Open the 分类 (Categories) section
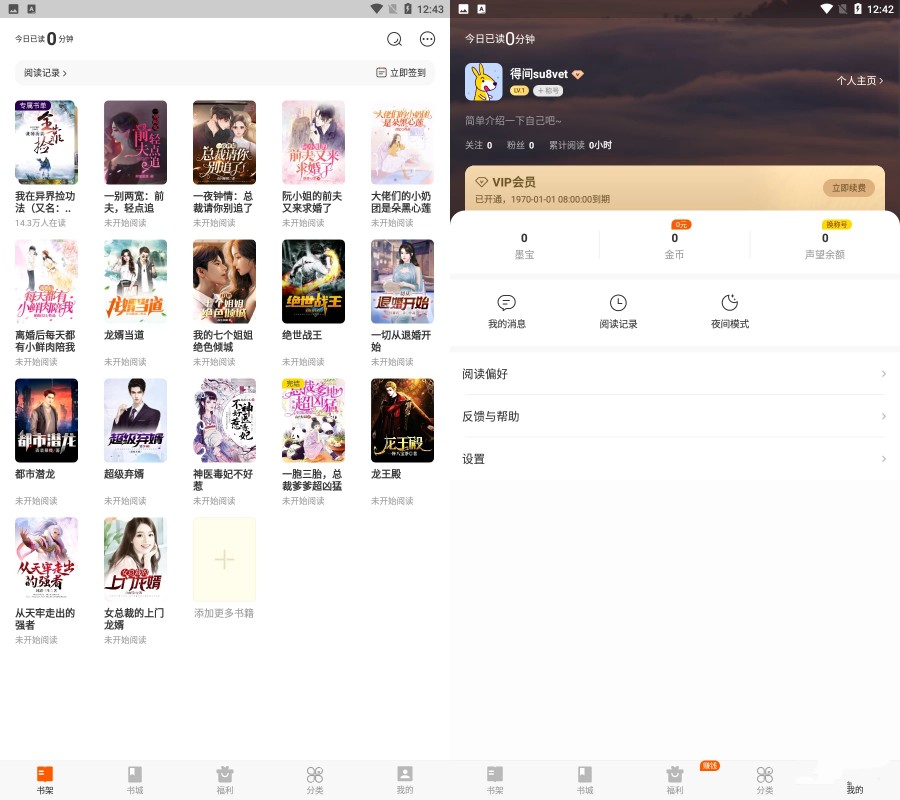The image size is (900, 800). 314,778
